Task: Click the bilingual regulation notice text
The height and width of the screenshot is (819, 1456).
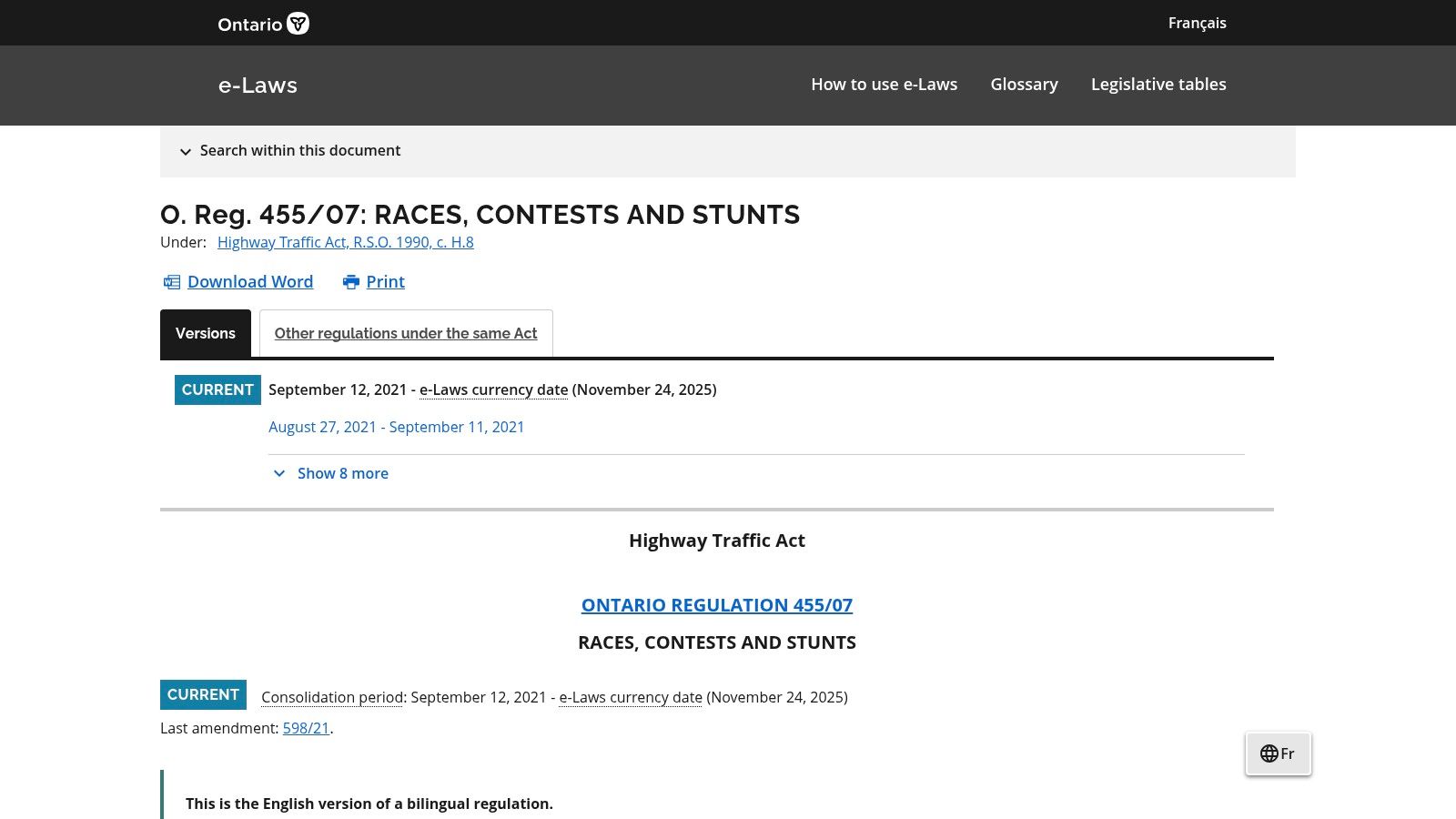Action: coord(369,804)
